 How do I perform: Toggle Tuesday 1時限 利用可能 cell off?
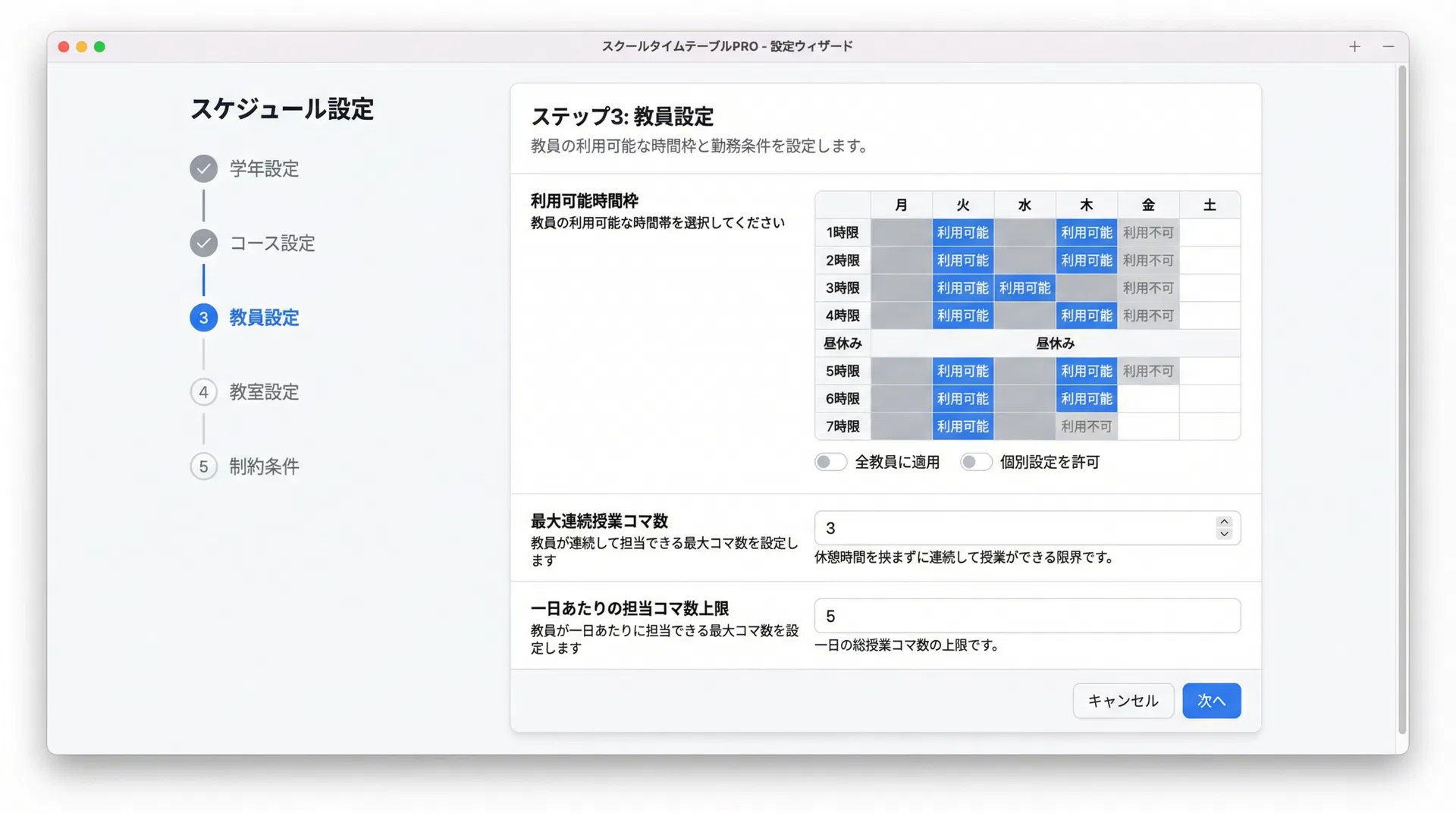[962, 232]
